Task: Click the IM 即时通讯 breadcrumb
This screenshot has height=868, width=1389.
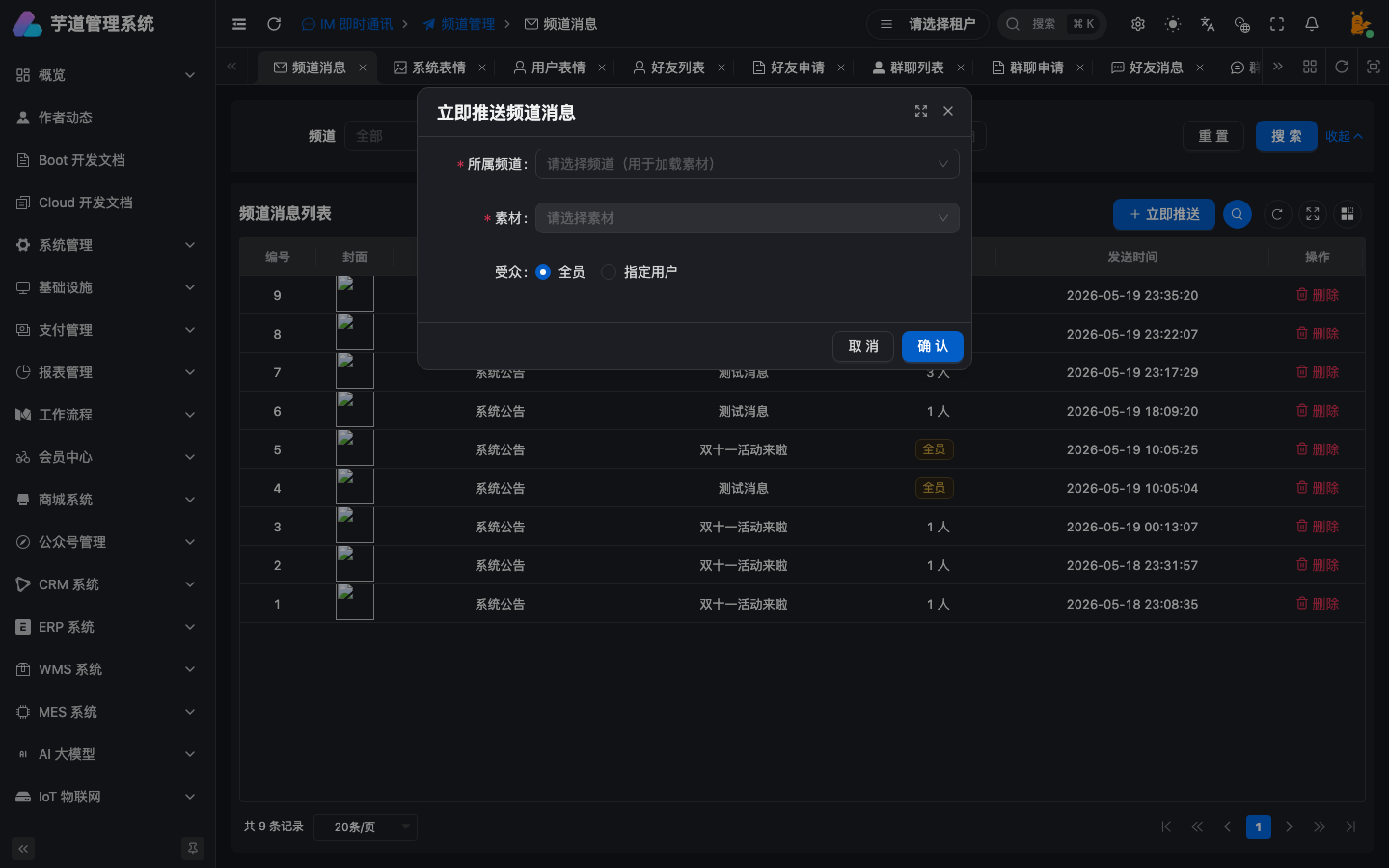Action: point(347,24)
